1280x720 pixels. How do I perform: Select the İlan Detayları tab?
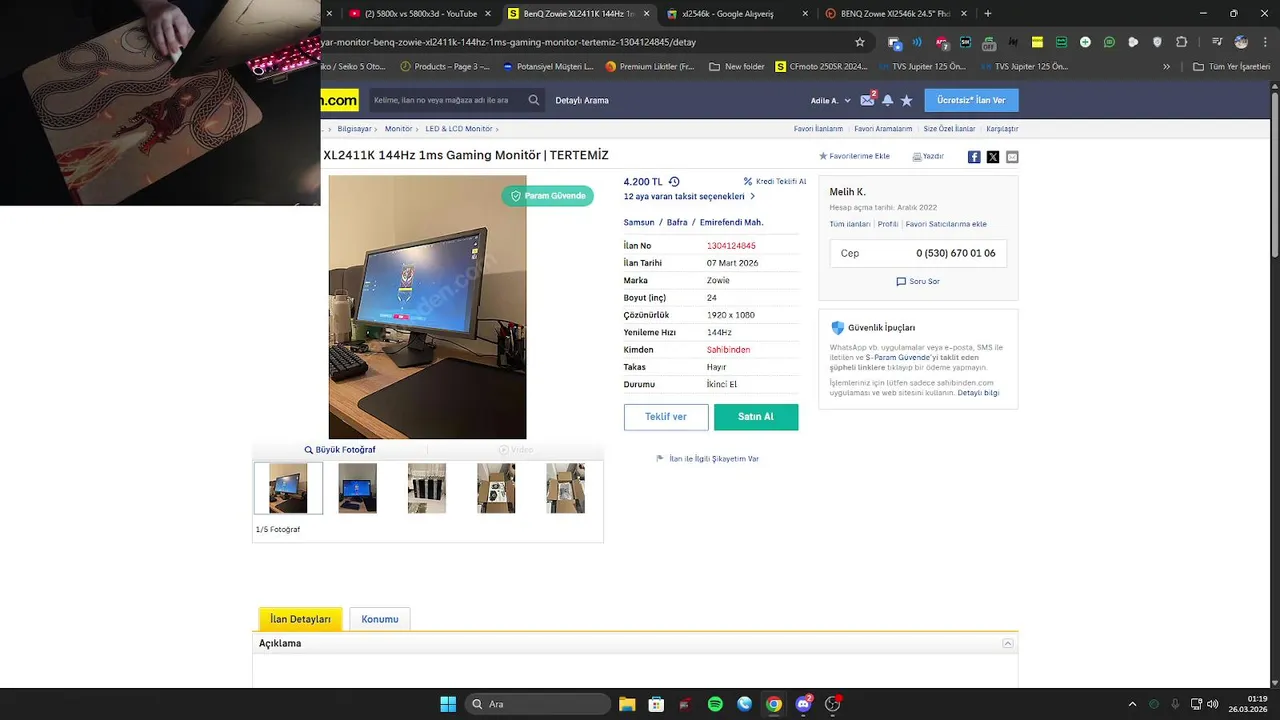(x=300, y=619)
